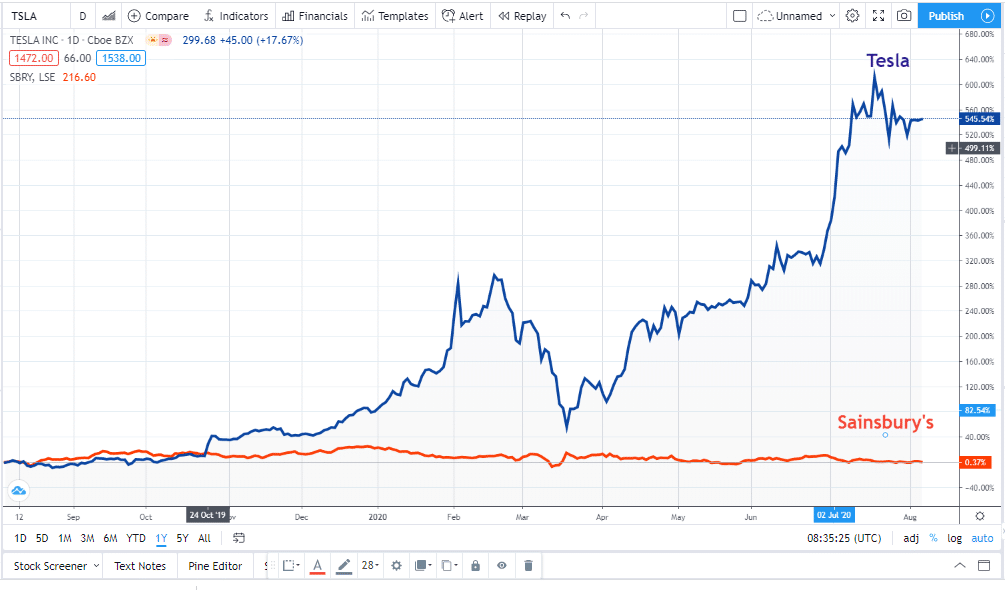Open the clone/copy dropdown
Viewport: 1005px width, 590px height.
pyautogui.click(x=449, y=566)
